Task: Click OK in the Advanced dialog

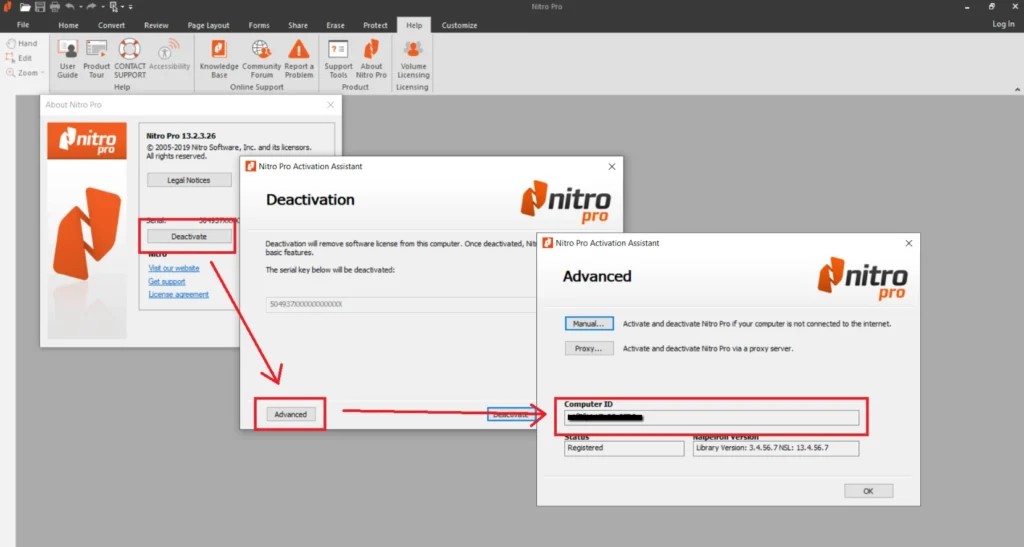Action: tap(868, 491)
